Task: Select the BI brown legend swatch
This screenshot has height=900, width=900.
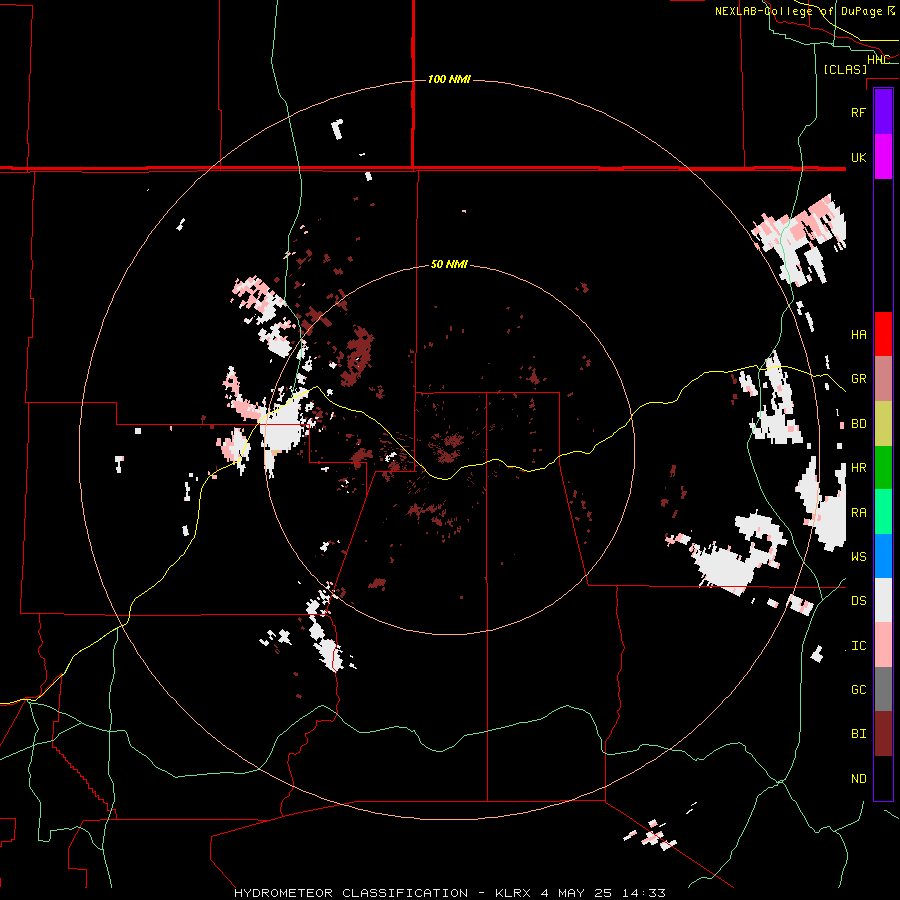Action: [x=883, y=734]
